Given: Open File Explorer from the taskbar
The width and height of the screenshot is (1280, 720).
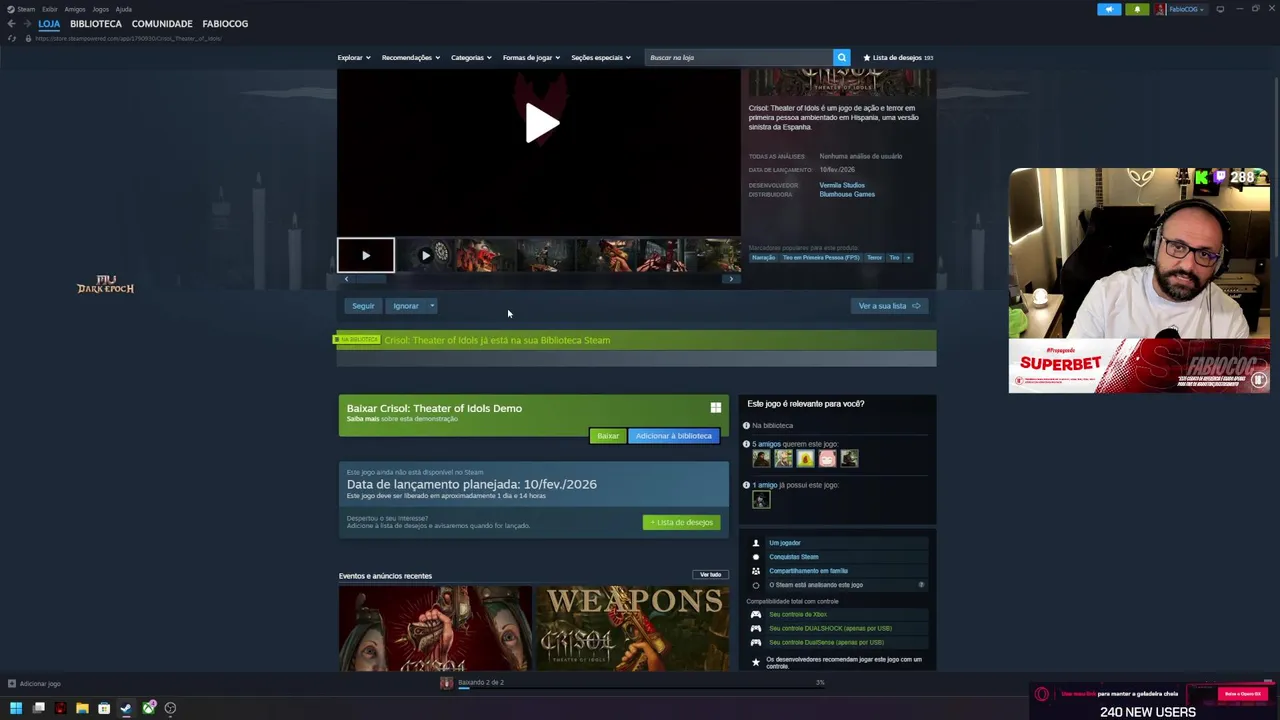Looking at the screenshot, I should (82, 708).
